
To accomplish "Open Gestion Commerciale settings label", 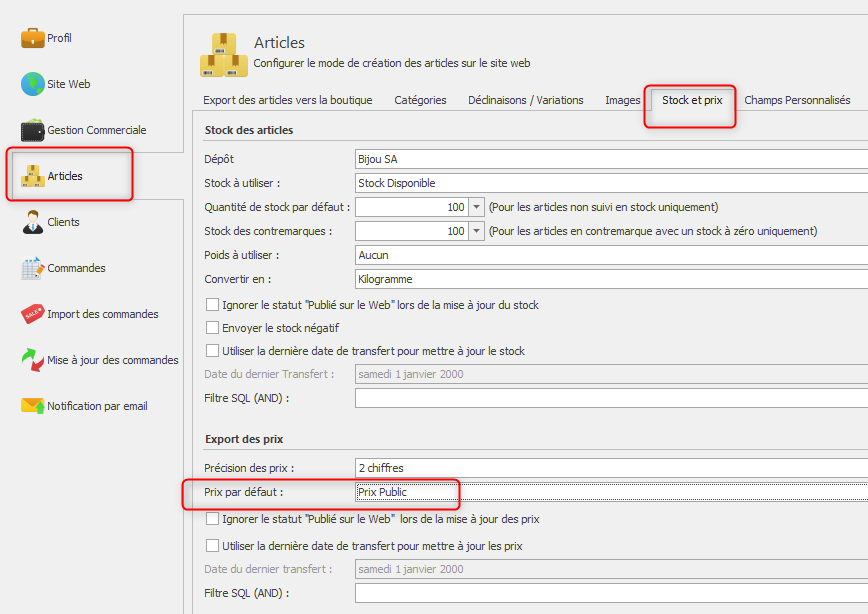I will 97,130.
